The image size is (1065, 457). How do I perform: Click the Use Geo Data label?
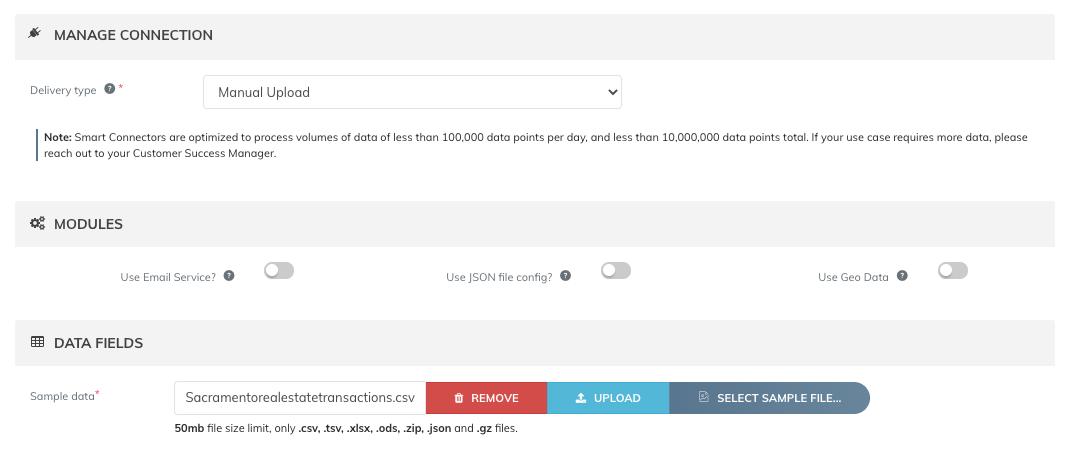[853, 277]
